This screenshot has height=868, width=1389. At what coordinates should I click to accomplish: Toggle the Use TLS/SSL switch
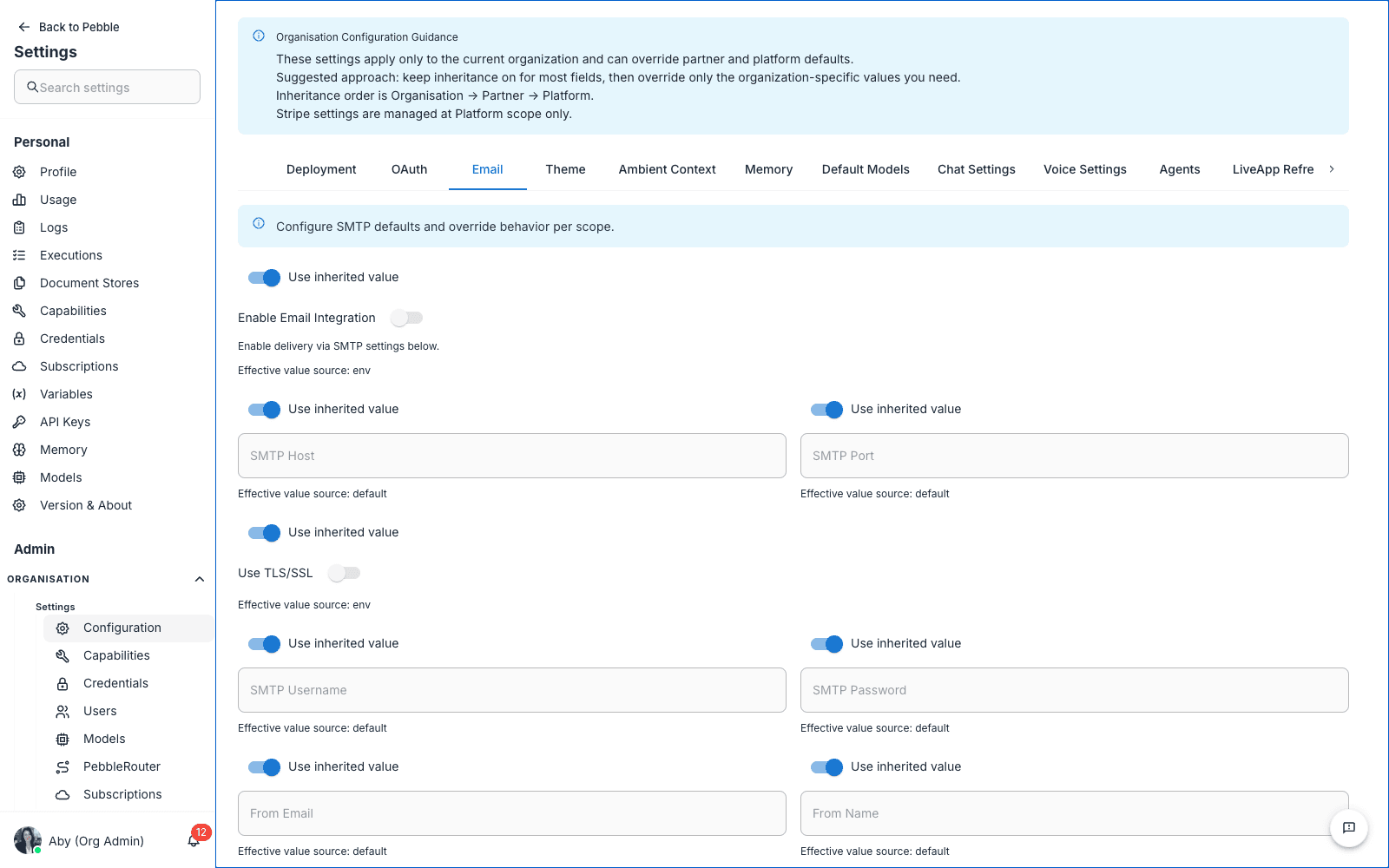344,573
